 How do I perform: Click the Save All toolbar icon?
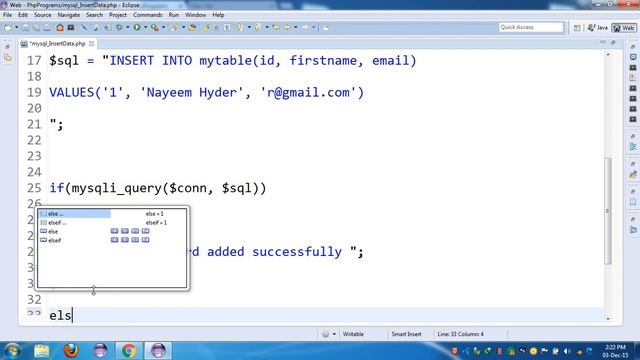[x=36, y=27]
